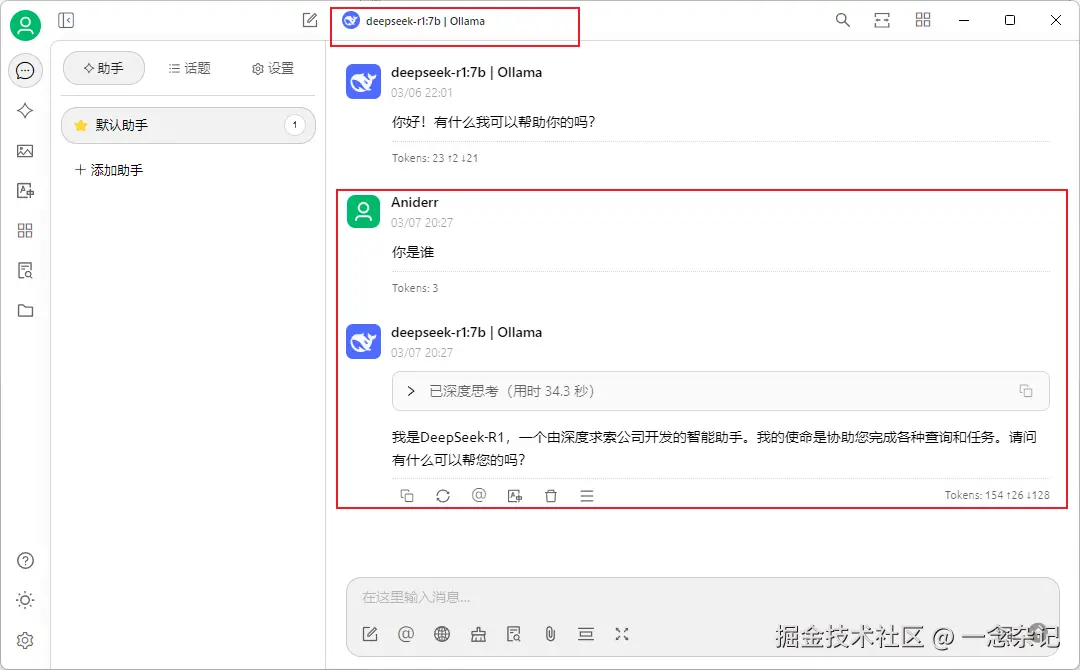
Task: Open mini apps icon in top bar
Action: click(x=923, y=21)
